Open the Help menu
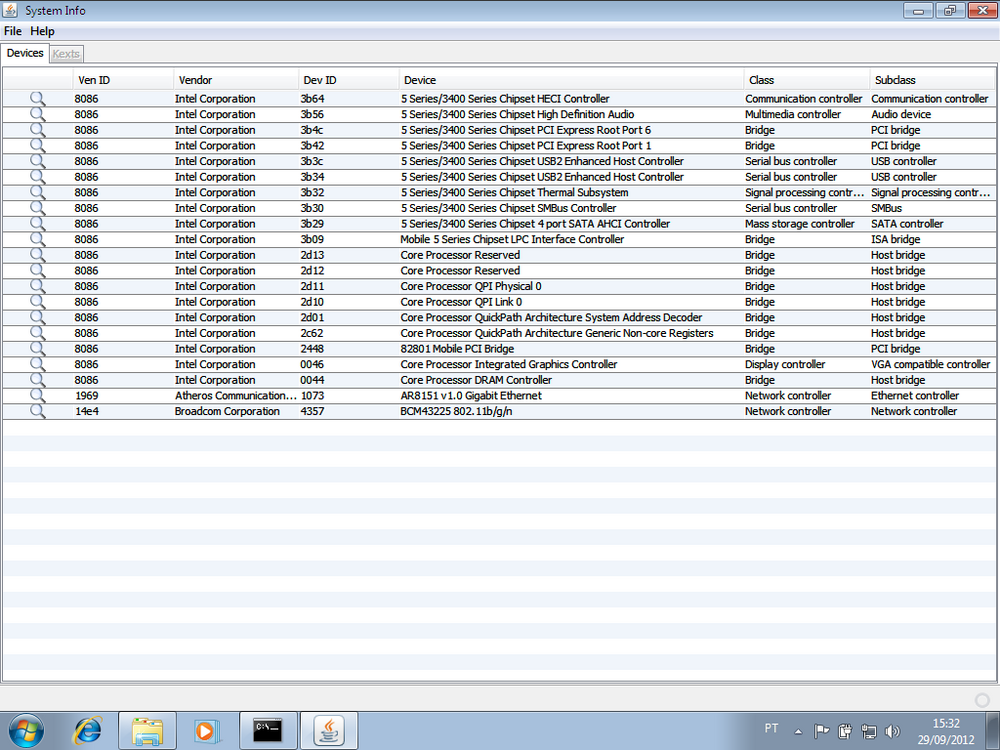Image resolution: width=1000 pixels, height=750 pixels. [x=42, y=32]
